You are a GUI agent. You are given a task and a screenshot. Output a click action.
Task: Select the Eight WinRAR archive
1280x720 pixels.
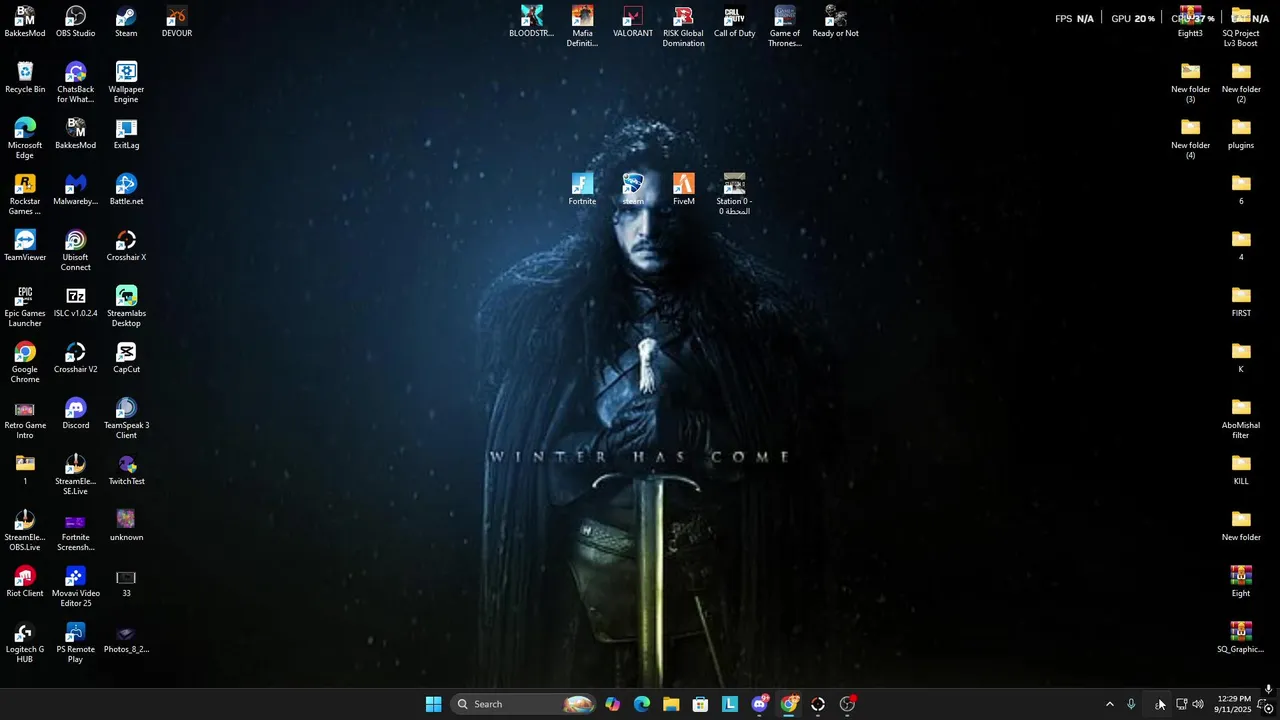(1241, 582)
